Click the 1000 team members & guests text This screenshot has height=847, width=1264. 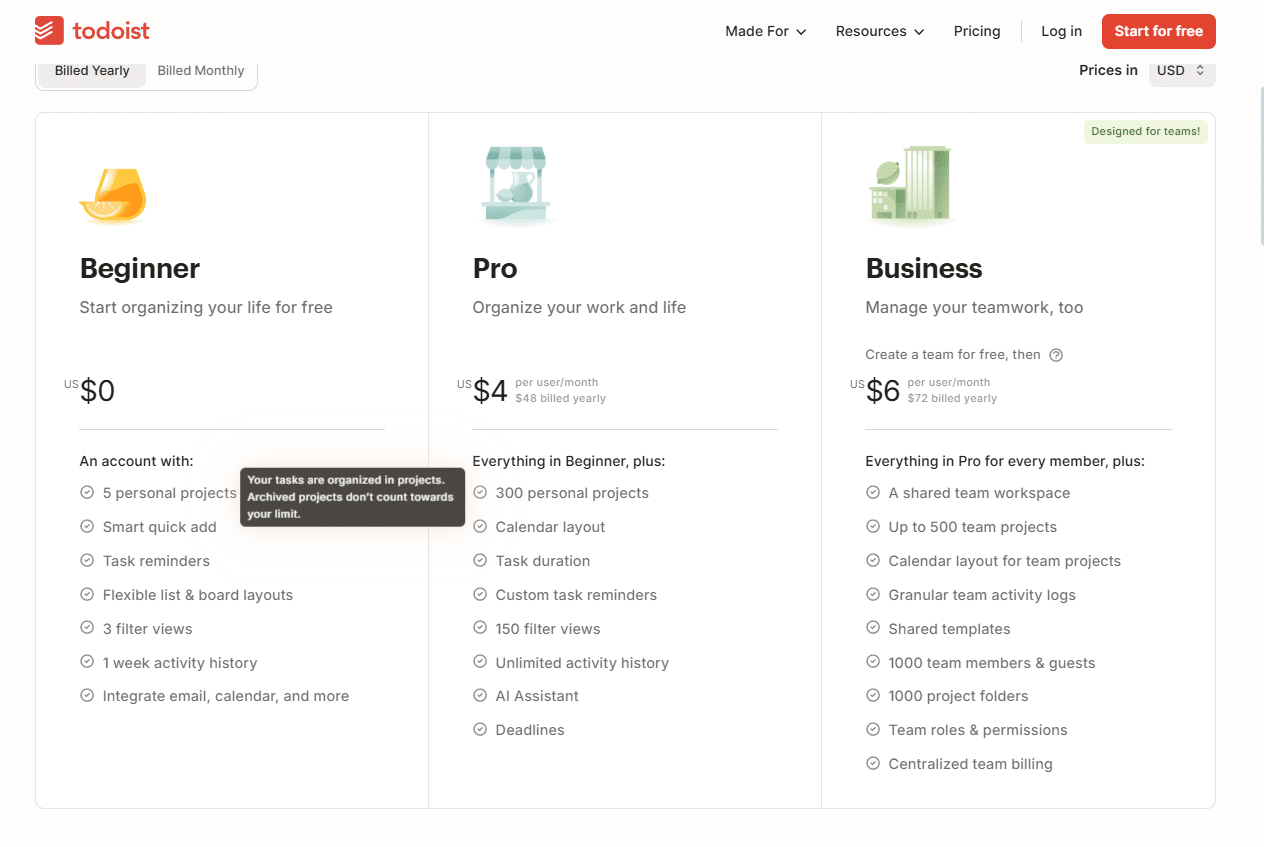coord(992,663)
